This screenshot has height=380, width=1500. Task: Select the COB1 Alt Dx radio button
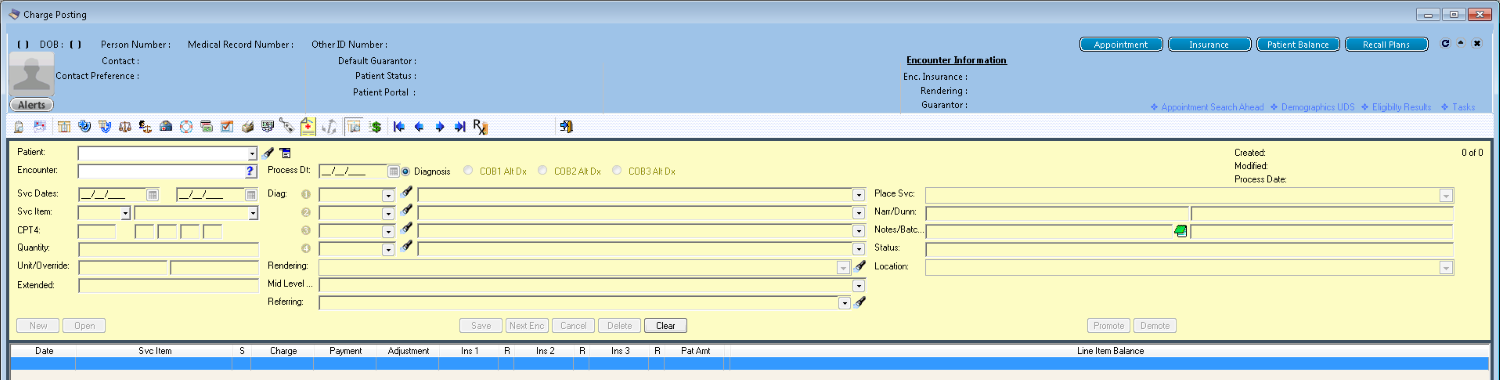[468, 171]
